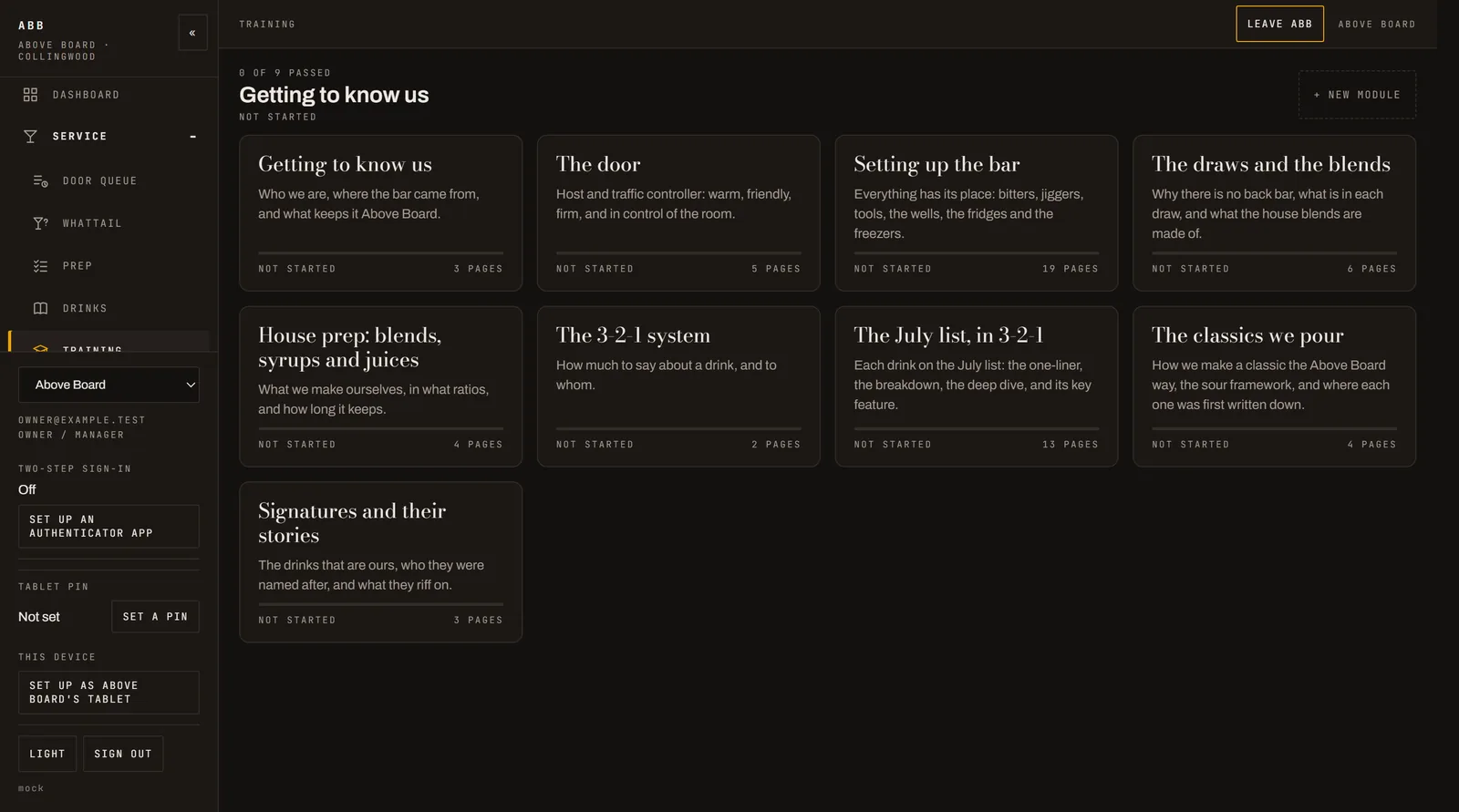Click the large "Getting to know us" page heading
Screen dimensions: 1459x812
[x=334, y=95]
